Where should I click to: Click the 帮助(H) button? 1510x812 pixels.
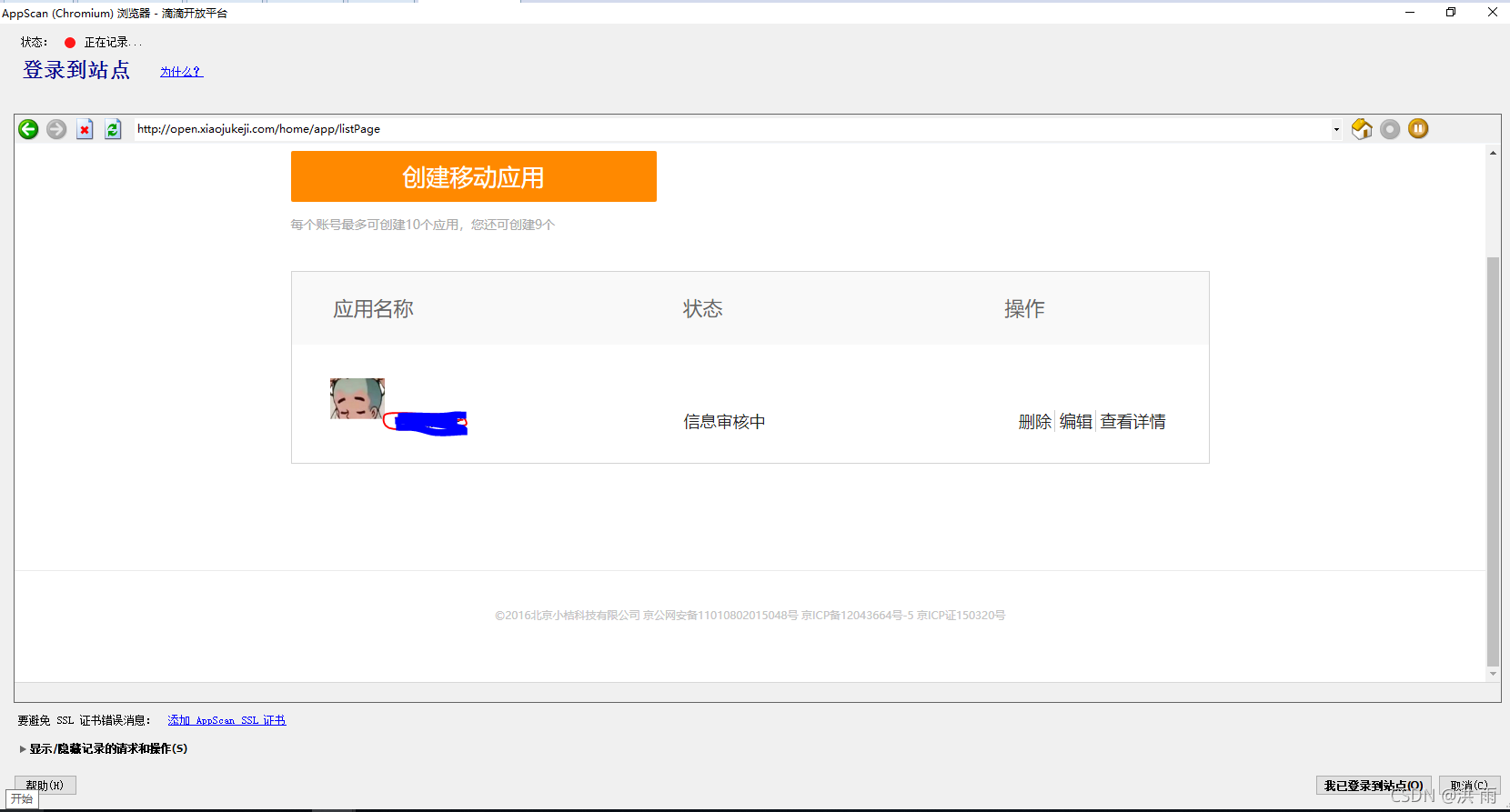pyautogui.click(x=45, y=785)
